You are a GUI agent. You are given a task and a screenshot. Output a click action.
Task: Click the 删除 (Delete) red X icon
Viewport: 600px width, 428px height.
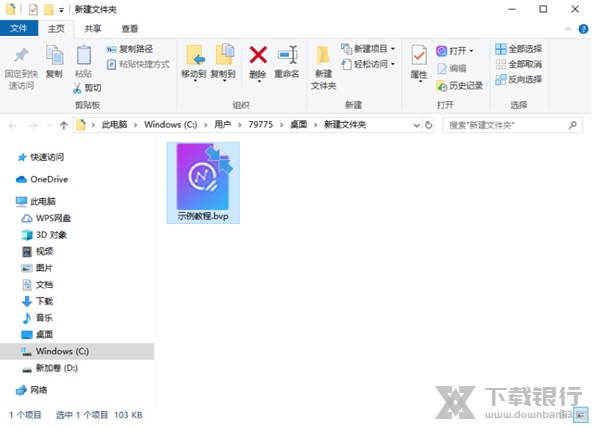click(x=258, y=56)
